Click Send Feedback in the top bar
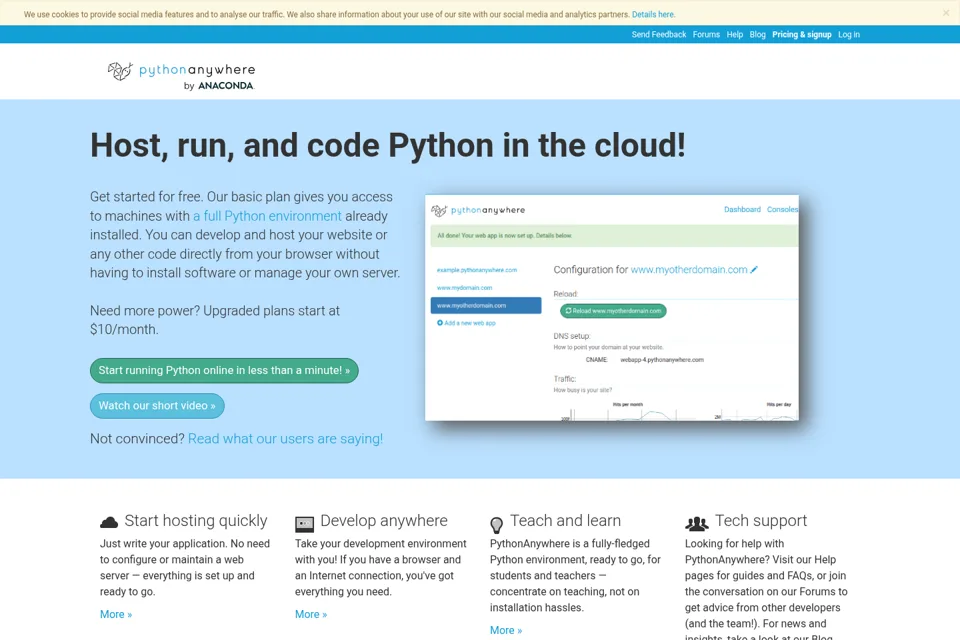 (659, 34)
